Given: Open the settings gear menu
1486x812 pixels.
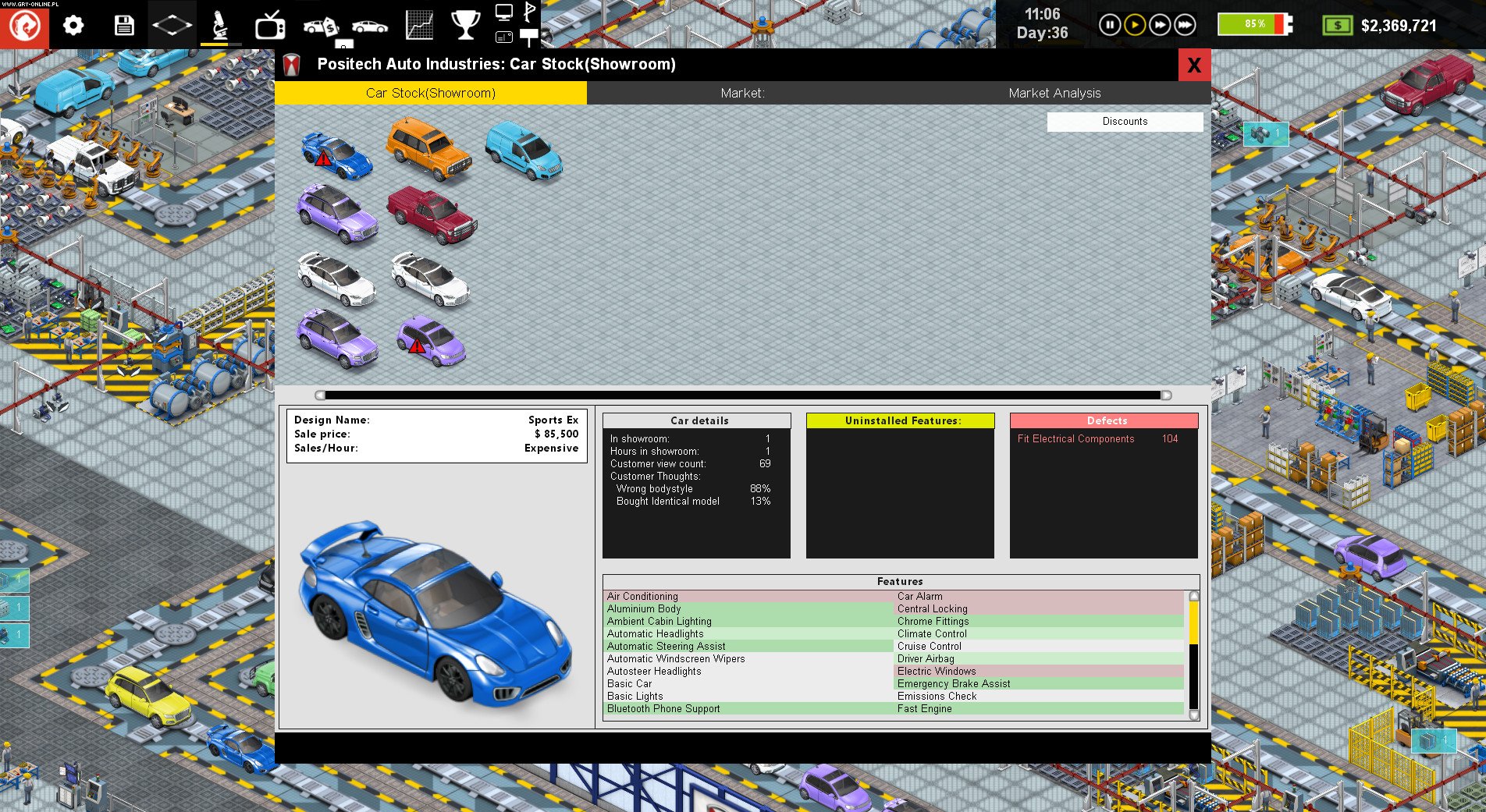Looking at the screenshot, I should 73,24.
